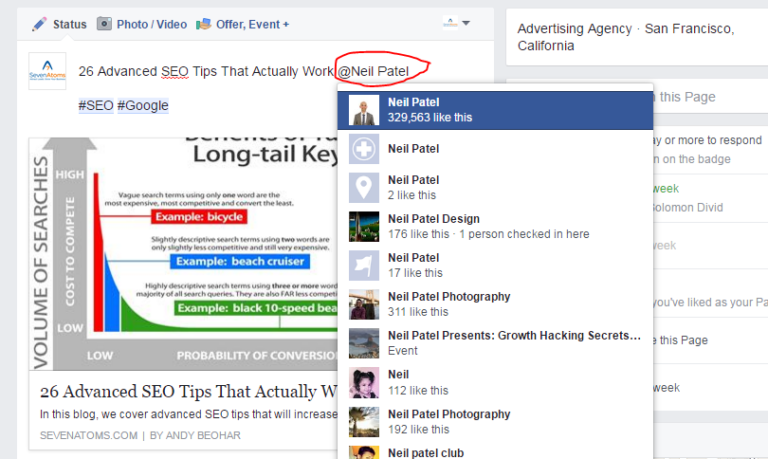Select the Growth Hacking Secrets event suggestion
This screenshot has width=768, height=459.
[513, 336]
